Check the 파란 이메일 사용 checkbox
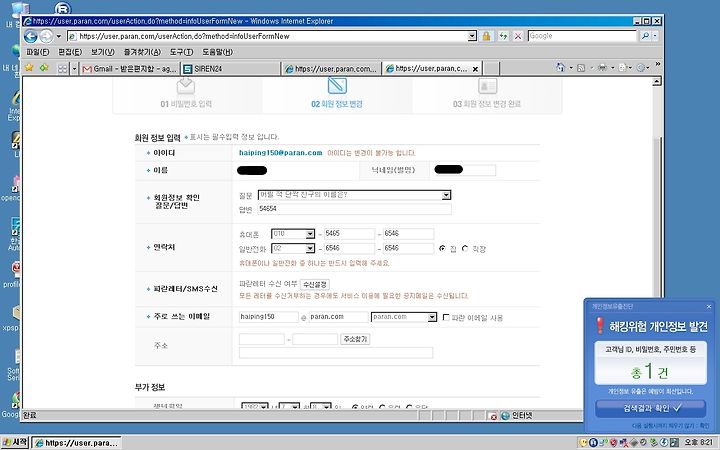Screen dimensions: 720x450 click(445, 317)
